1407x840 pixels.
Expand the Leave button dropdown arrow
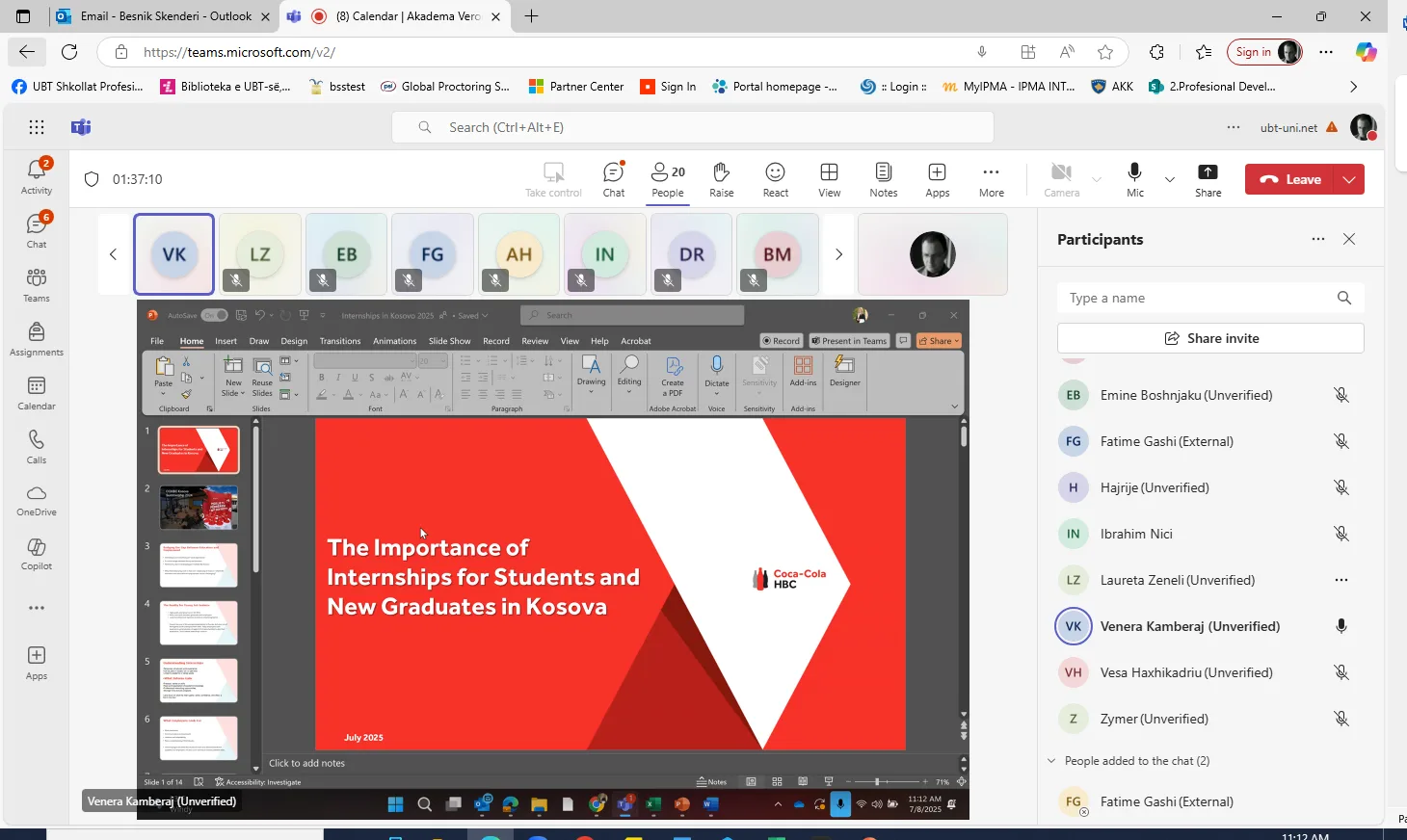pyautogui.click(x=1349, y=179)
